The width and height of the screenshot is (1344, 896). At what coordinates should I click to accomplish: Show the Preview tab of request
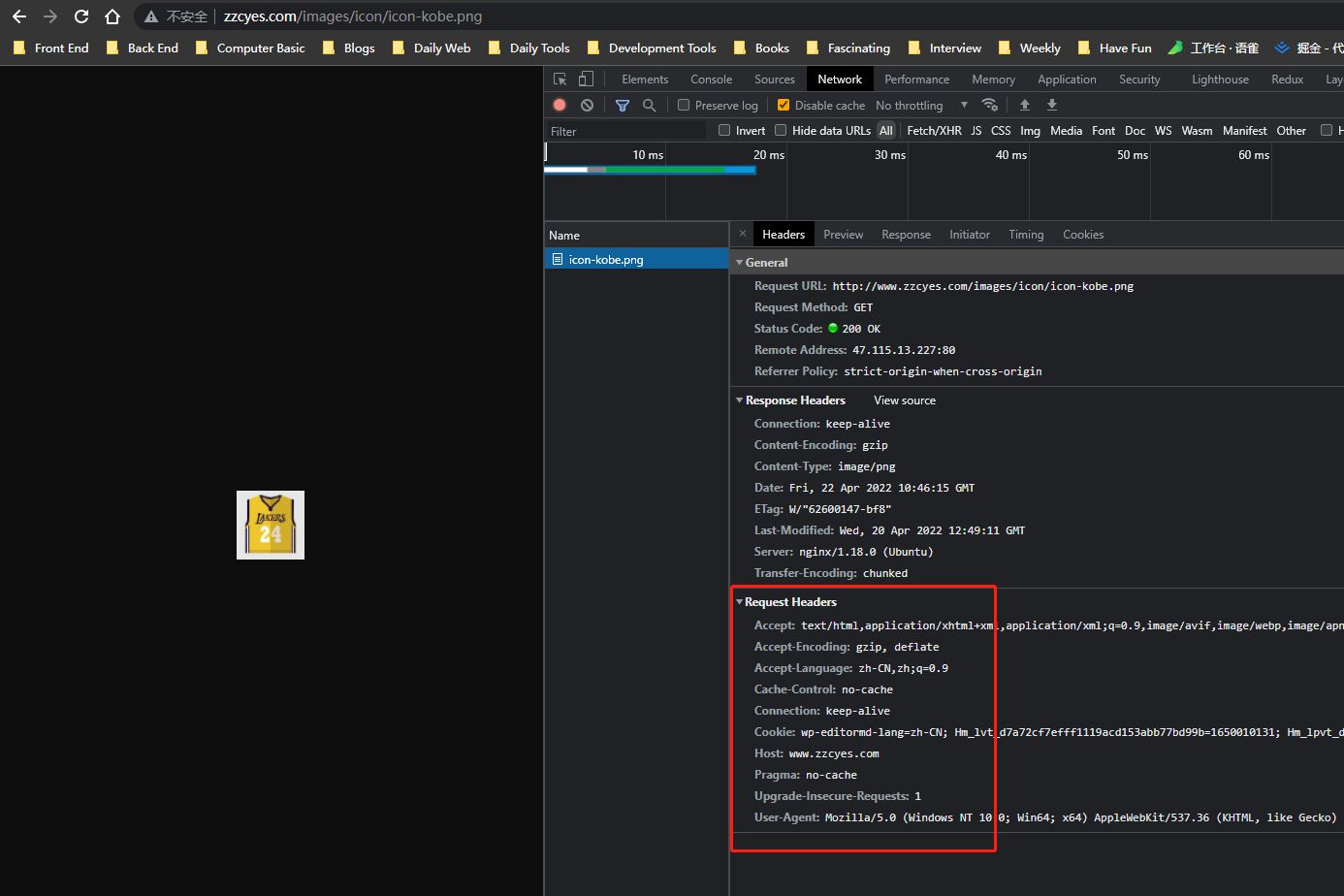coord(843,234)
